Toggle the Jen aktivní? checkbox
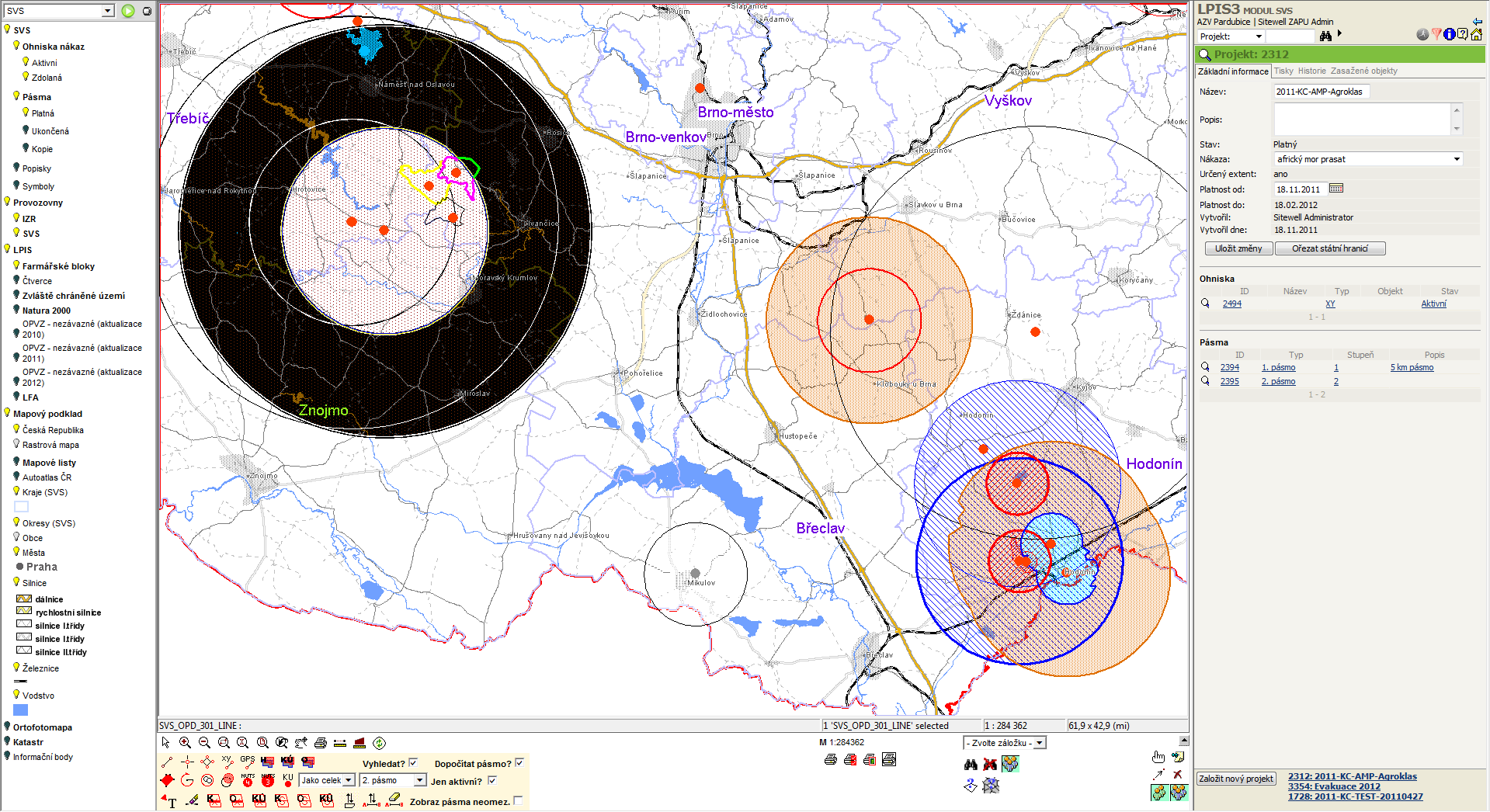 click(491, 781)
